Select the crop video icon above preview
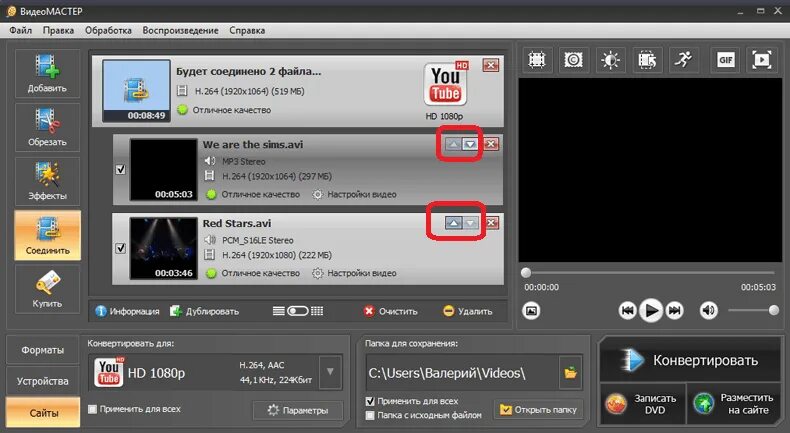This screenshot has width=790, height=433. pos(537,60)
